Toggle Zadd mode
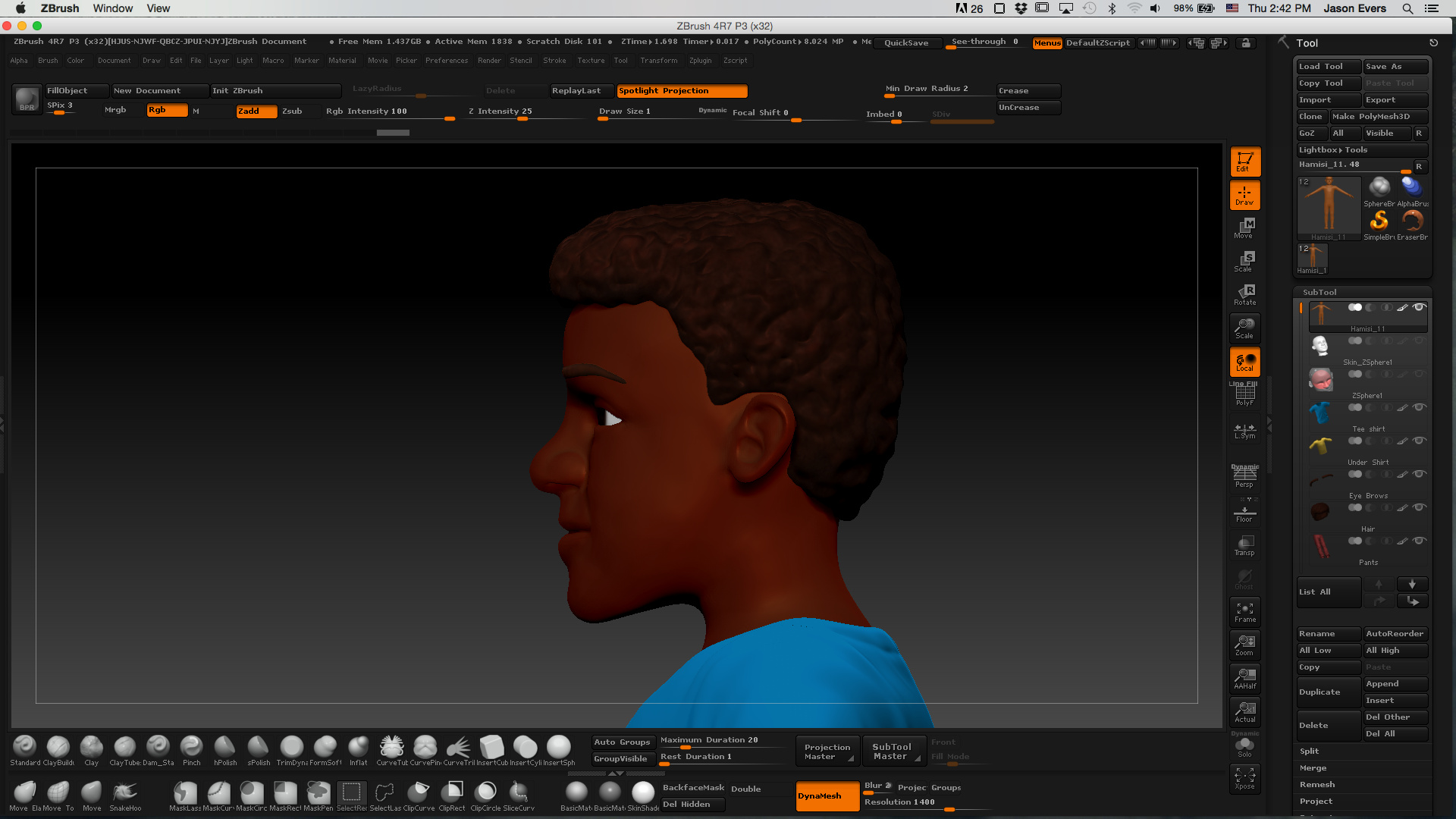 (x=256, y=111)
